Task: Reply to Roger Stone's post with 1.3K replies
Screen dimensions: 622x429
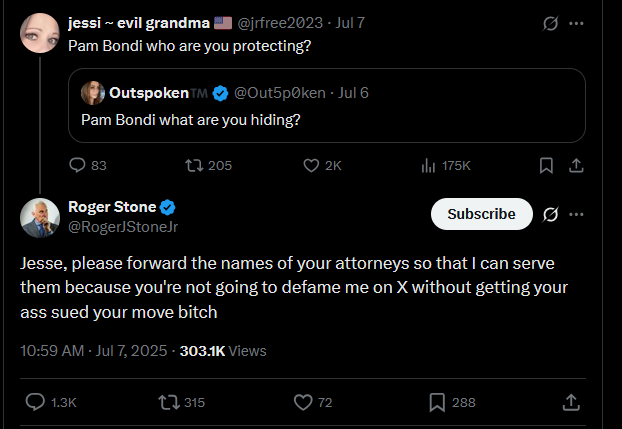Action: [x=51, y=402]
